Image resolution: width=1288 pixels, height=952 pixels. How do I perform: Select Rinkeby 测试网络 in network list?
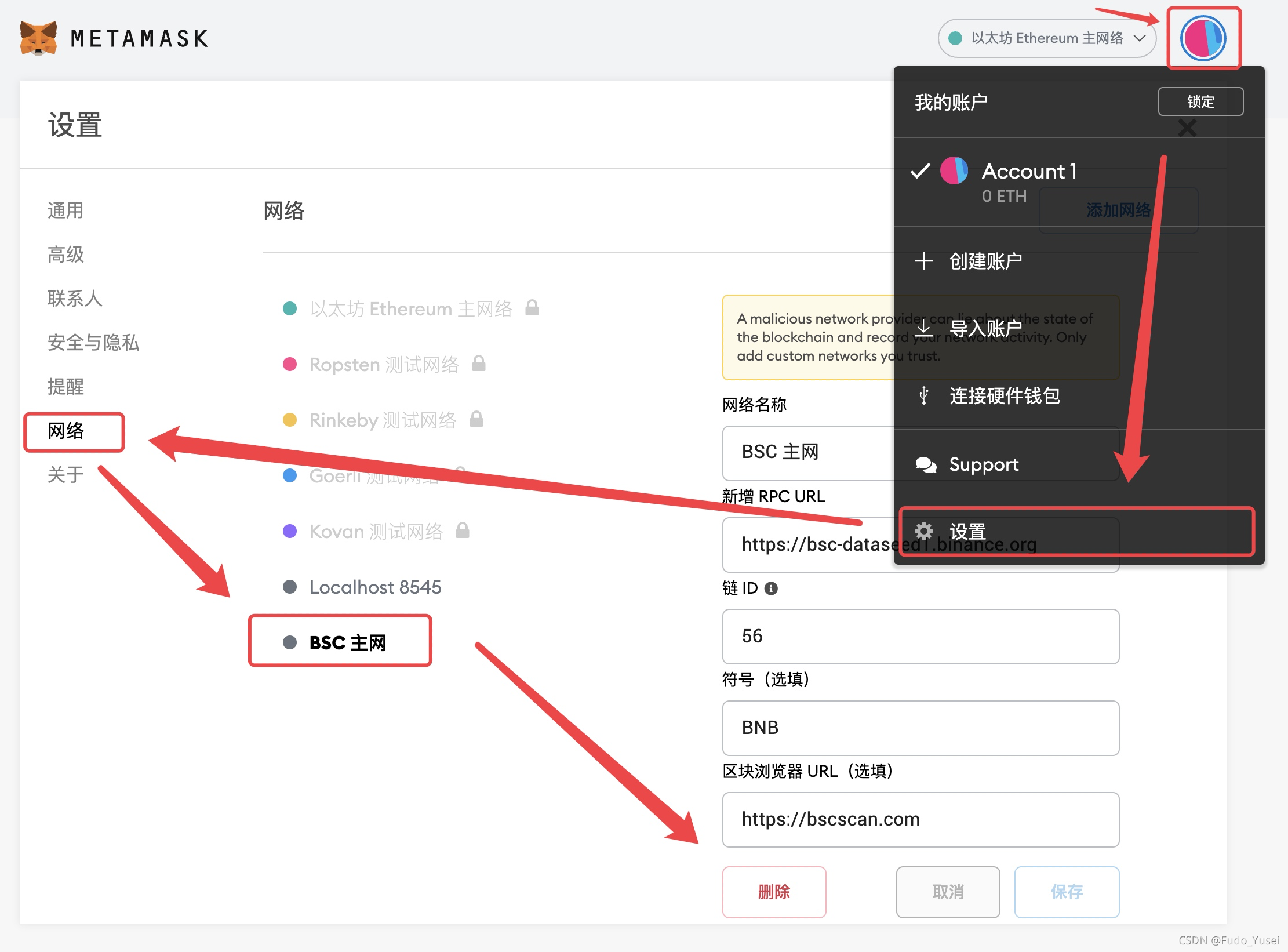coord(383,420)
